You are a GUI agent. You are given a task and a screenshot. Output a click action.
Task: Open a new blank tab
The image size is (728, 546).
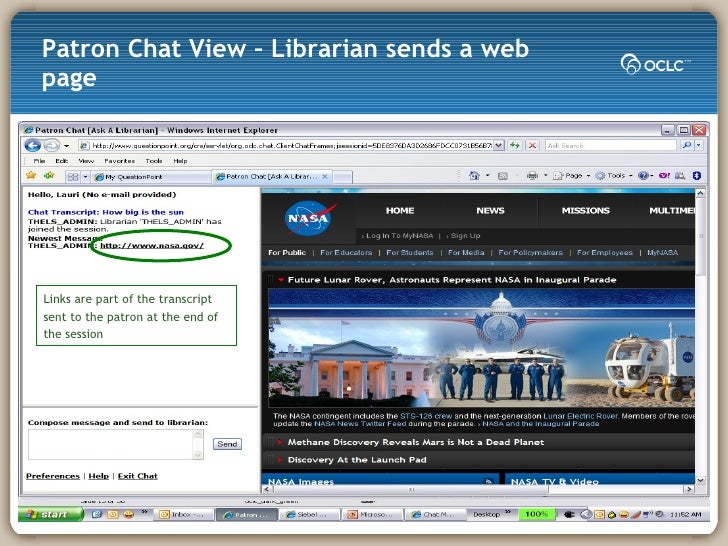(x=343, y=177)
